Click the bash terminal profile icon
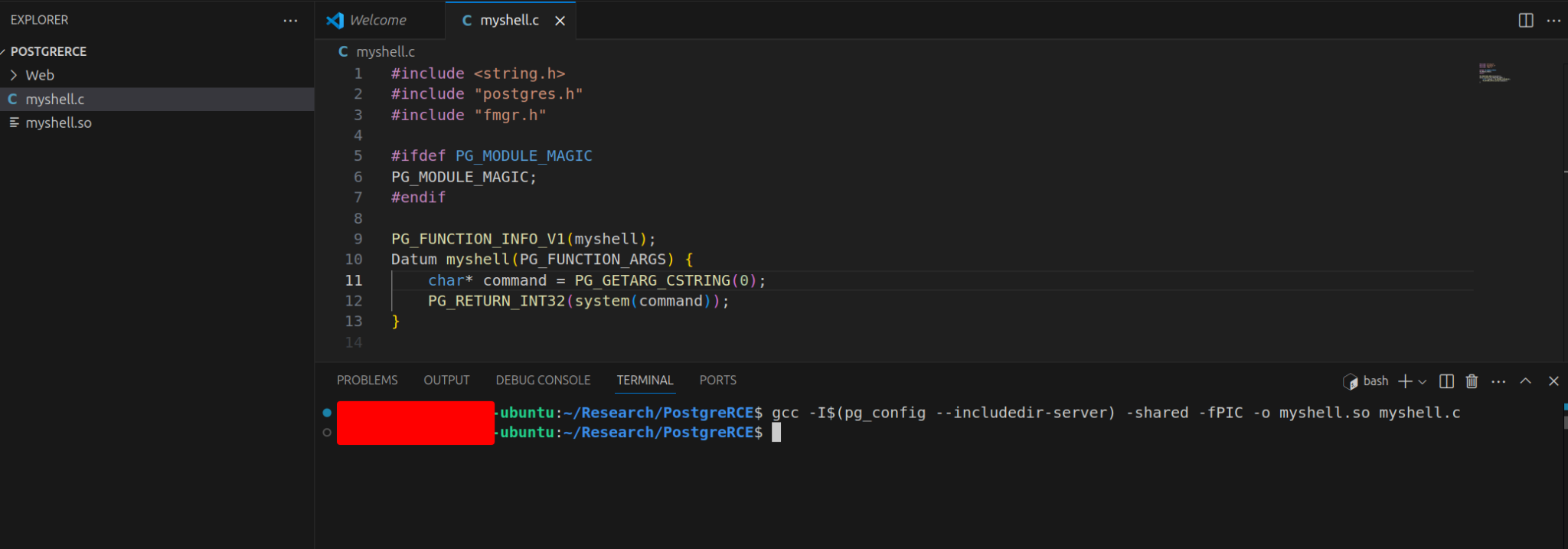 click(x=1350, y=381)
